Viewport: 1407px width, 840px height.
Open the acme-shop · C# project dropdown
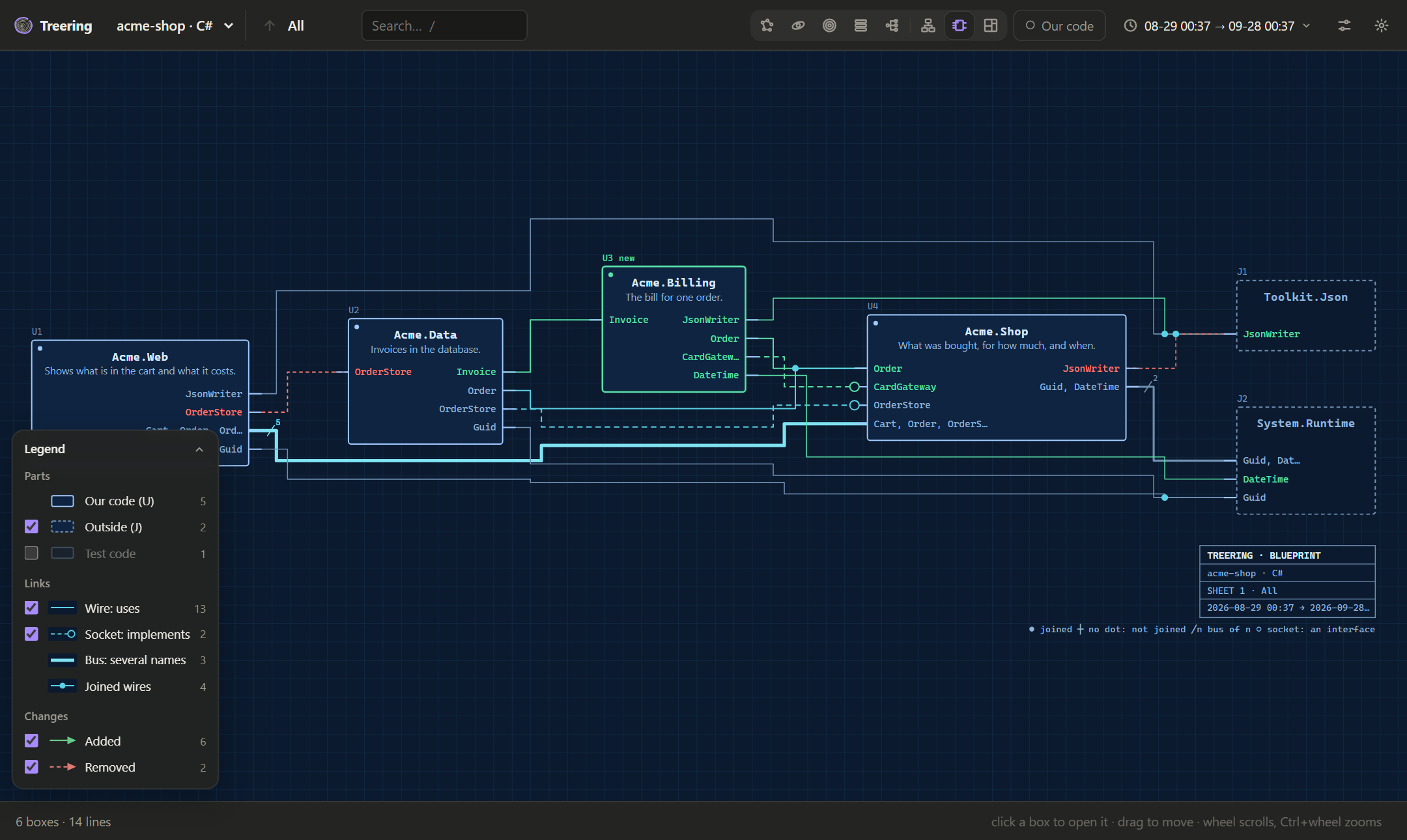point(175,25)
